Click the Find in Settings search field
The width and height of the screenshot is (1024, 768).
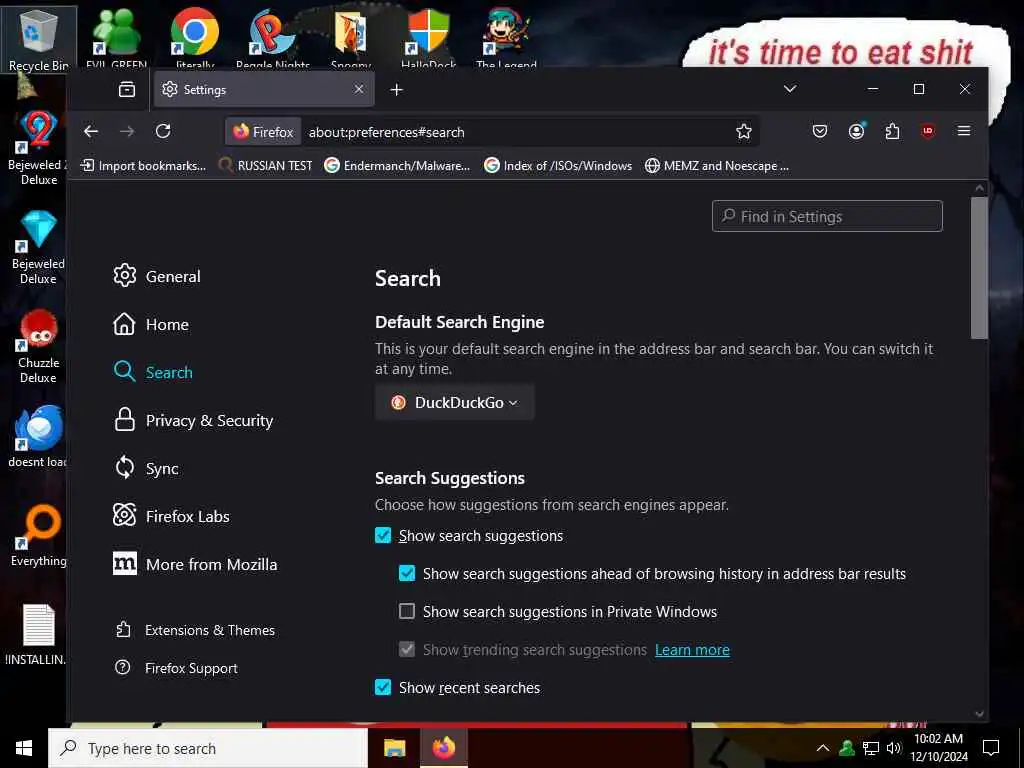point(827,216)
